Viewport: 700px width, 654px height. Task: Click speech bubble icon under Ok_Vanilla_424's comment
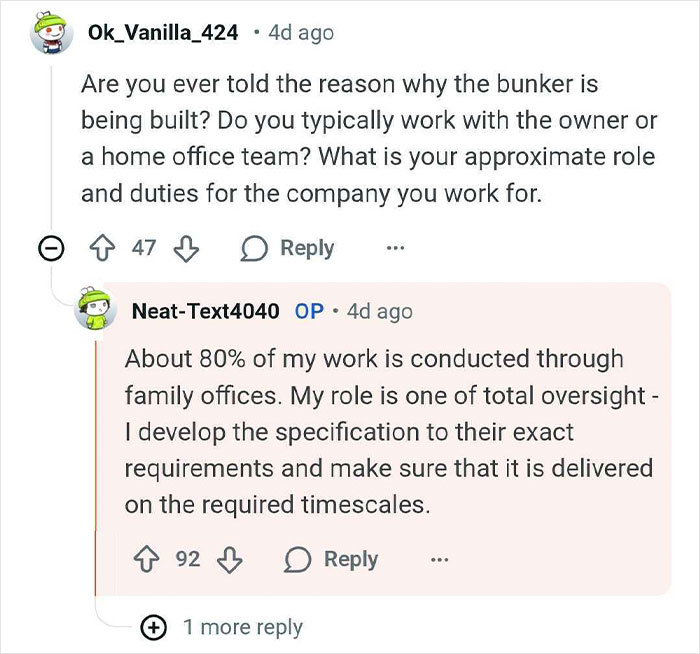(254, 248)
